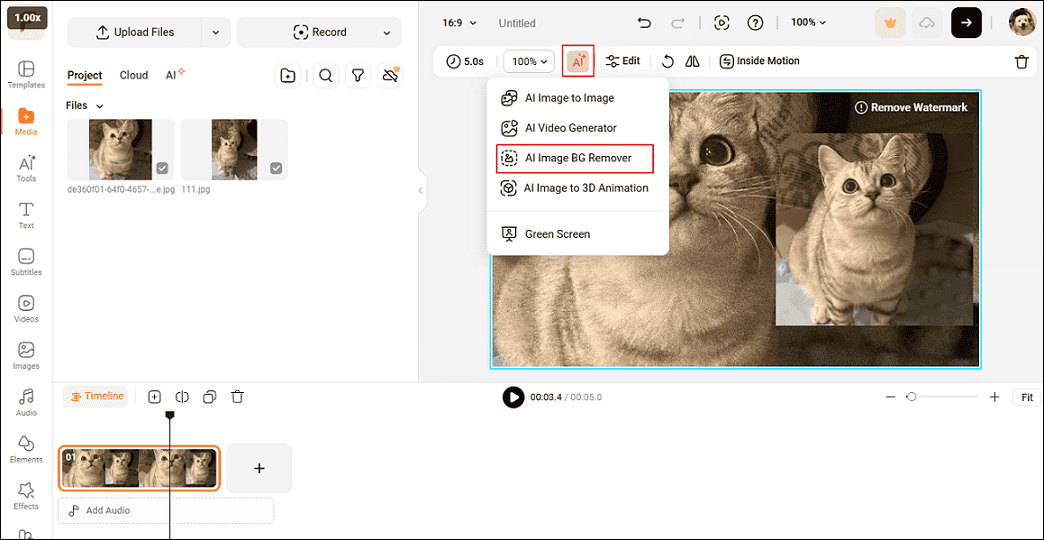Open the 100% opacity dropdown in the edit toolbar
Image resolution: width=1044 pixels, height=540 pixels.
[x=529, y=61]
